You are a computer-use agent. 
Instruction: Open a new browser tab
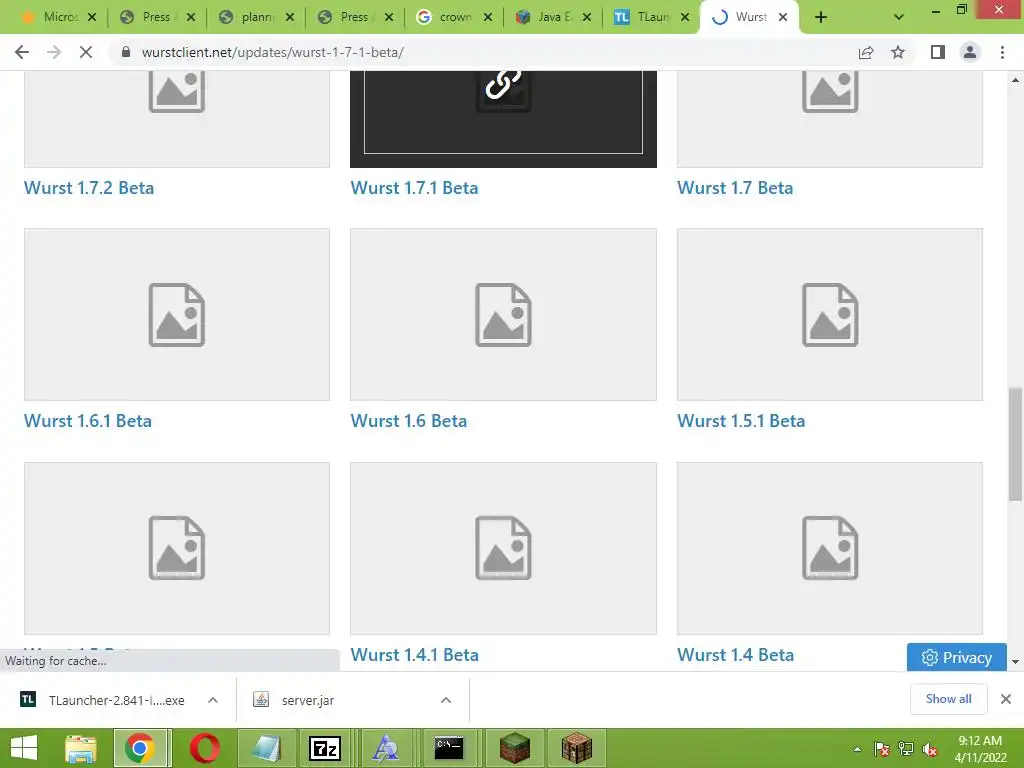tap(821, 18)
